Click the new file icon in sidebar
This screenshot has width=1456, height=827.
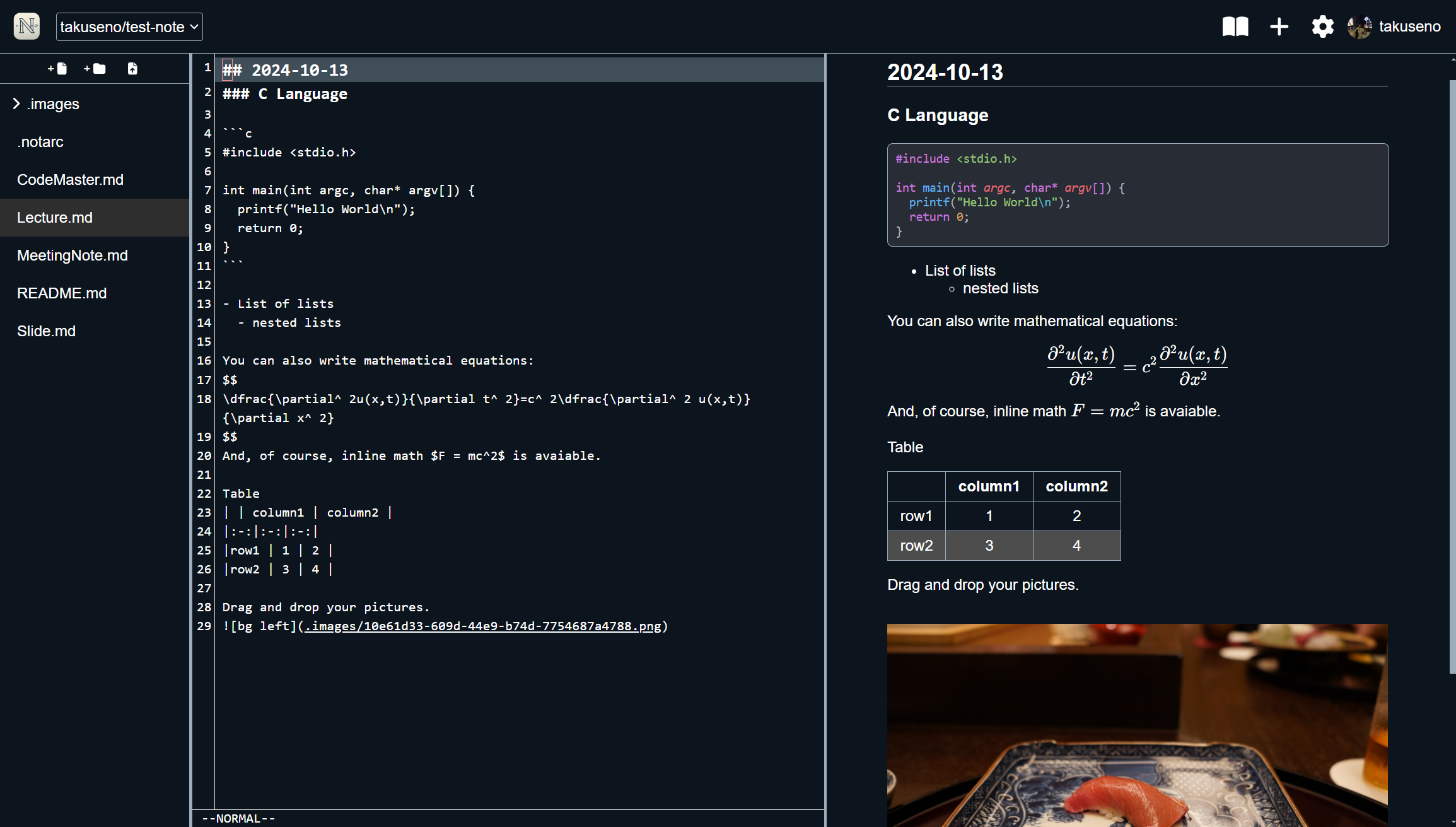click(57, 69)
